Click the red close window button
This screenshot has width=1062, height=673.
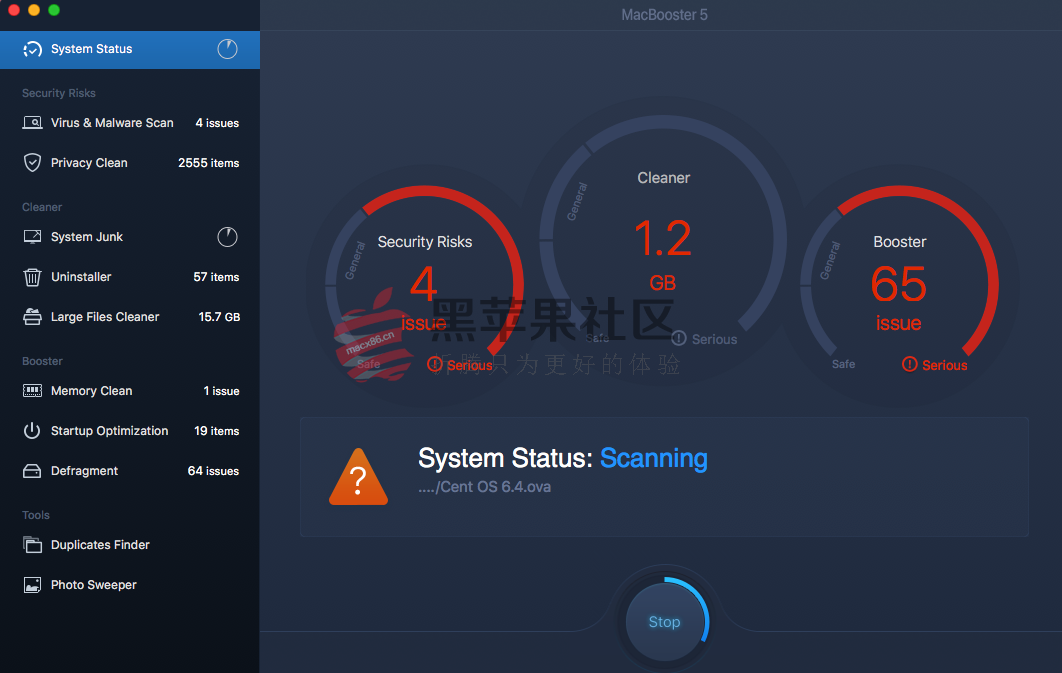coord(14,9)
